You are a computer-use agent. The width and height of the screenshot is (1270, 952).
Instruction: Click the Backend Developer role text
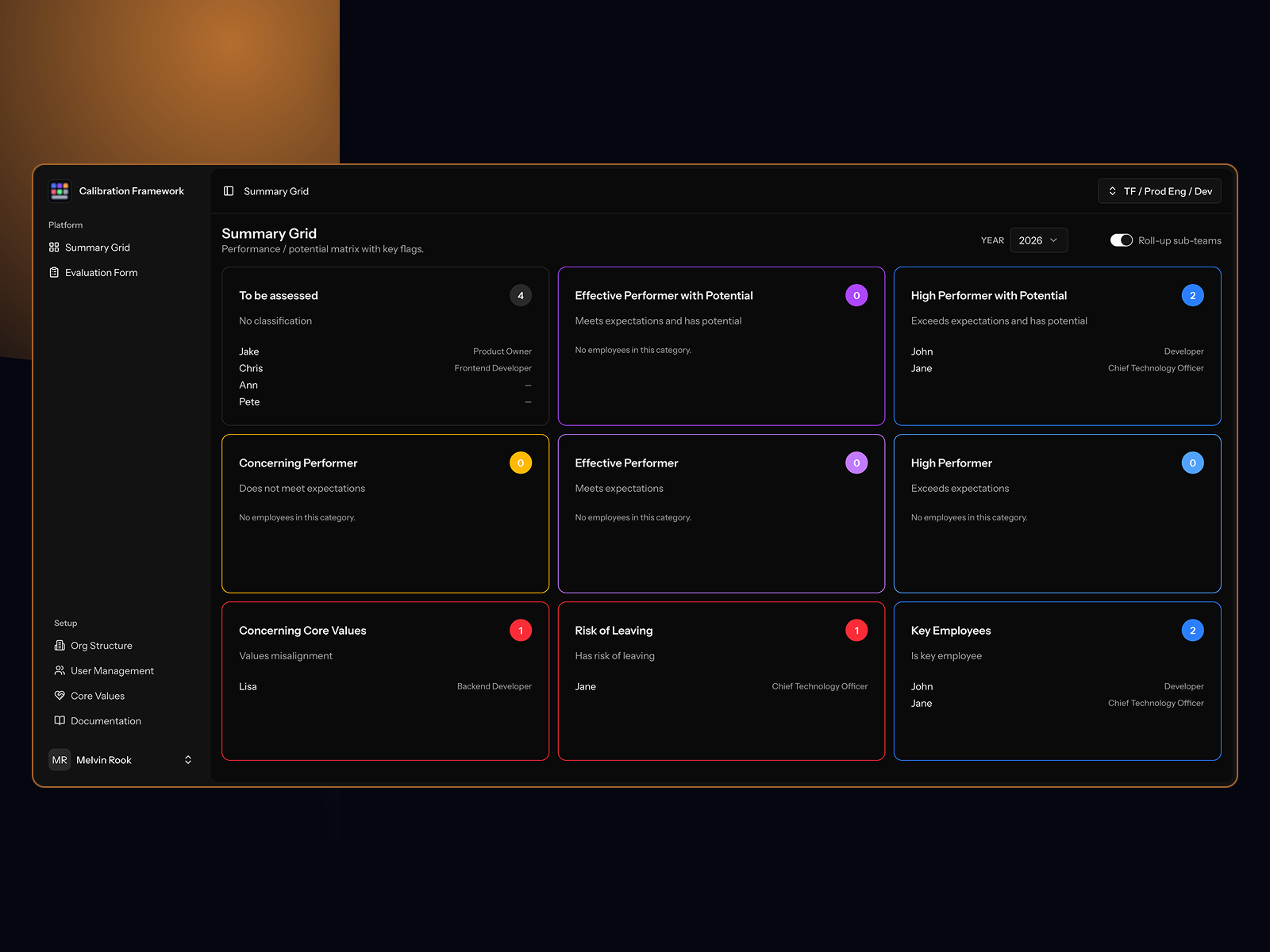pos(495,686)
